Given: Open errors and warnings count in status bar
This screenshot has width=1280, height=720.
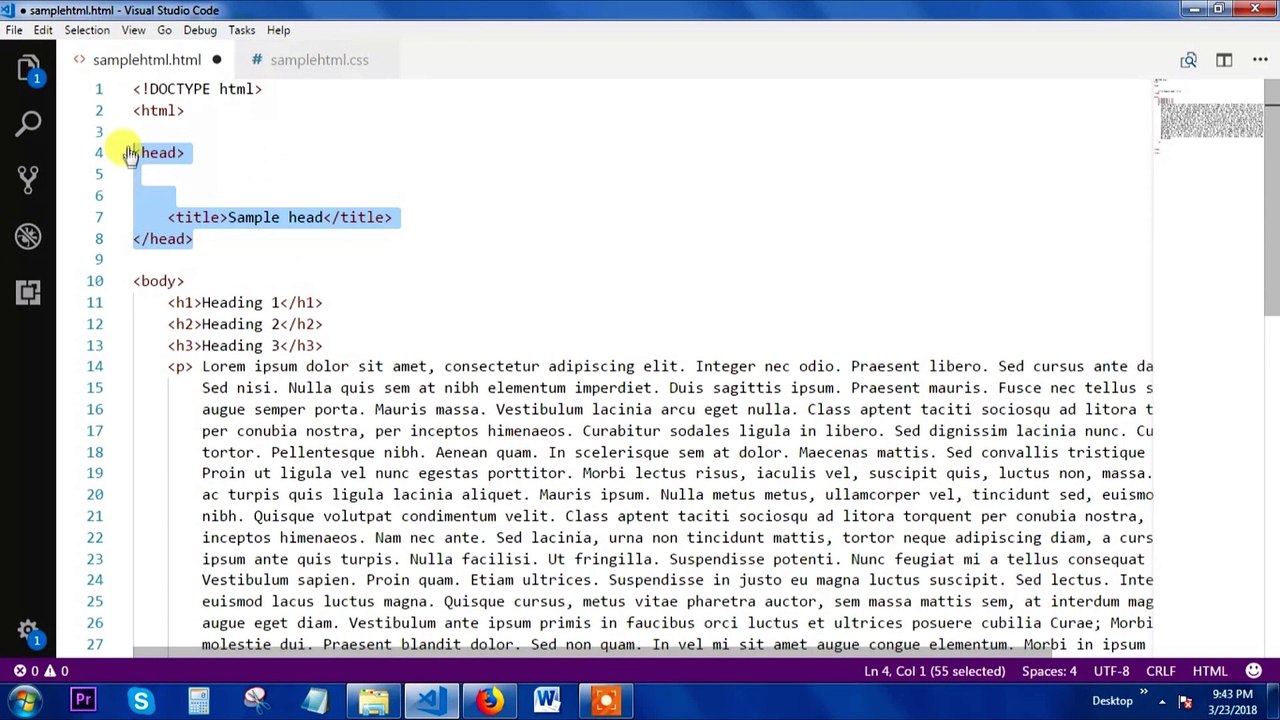Looking at the screenshot, I should [x=41, y=671].
